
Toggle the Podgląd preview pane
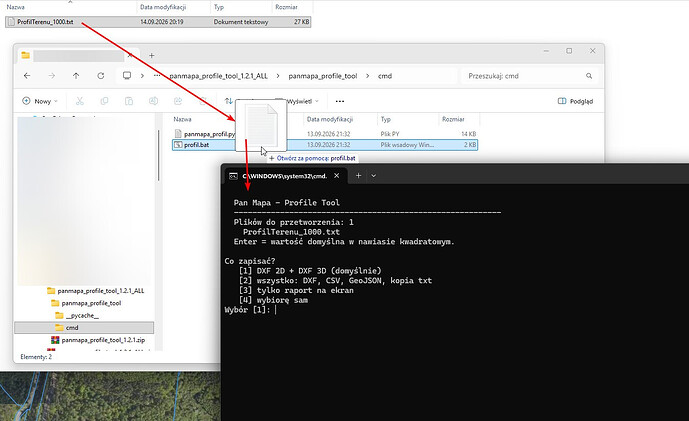(x=575, y=101)
